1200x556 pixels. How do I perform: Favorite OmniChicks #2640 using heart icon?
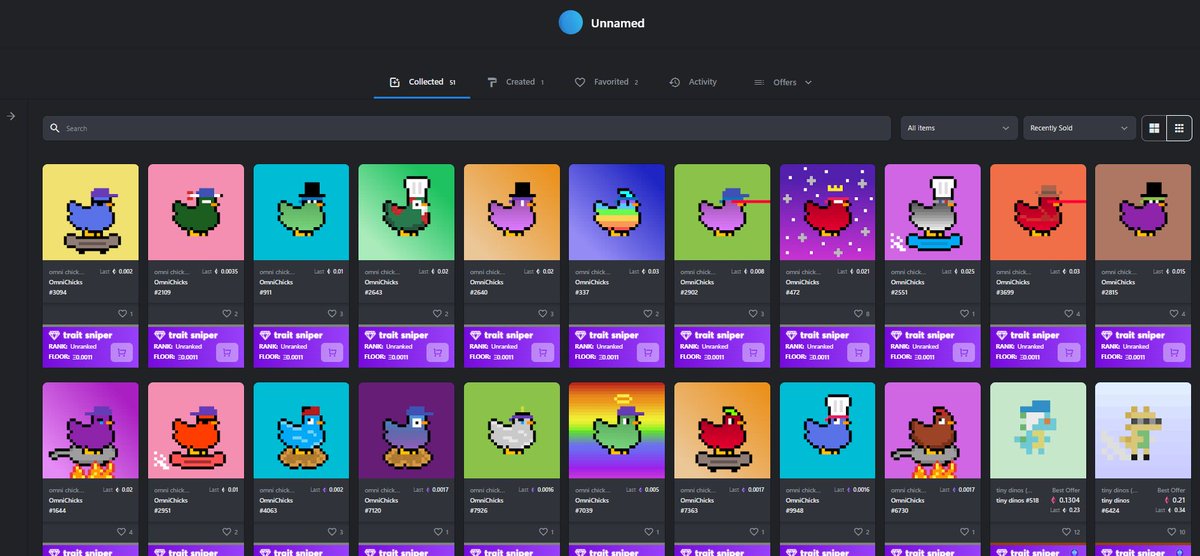pyautogui.click(x=543, y=314)
